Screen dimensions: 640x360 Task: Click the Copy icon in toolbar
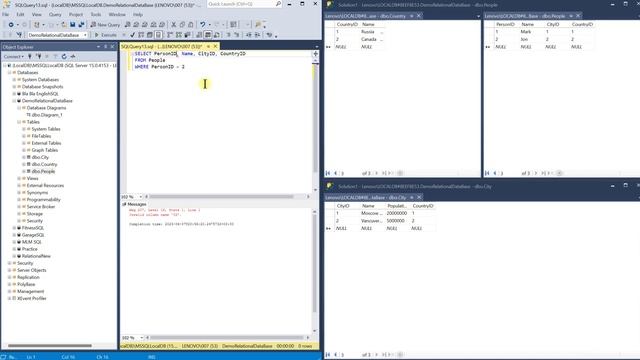pyautogui.click(x=182, y=25)
